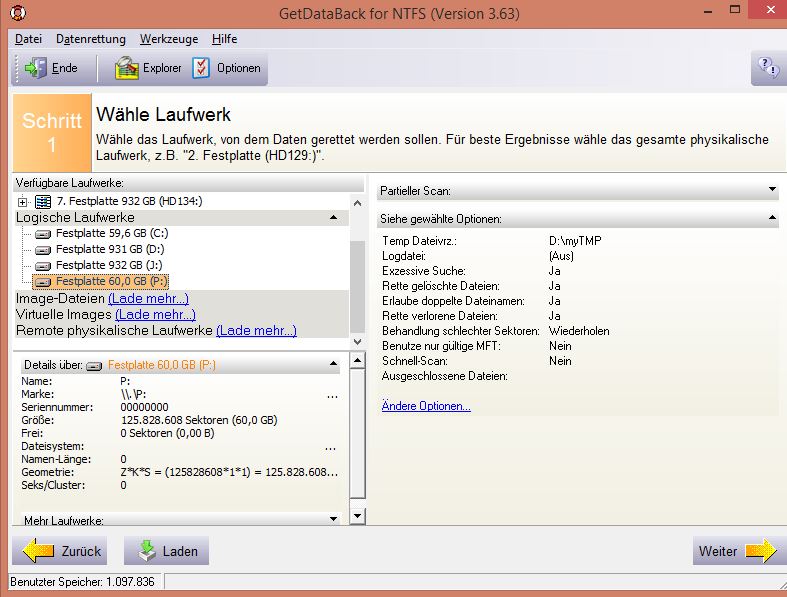Screen dimensions: 787x597
Task: Click the GetDataBack app icon in title bar
Action: (18, 13)
